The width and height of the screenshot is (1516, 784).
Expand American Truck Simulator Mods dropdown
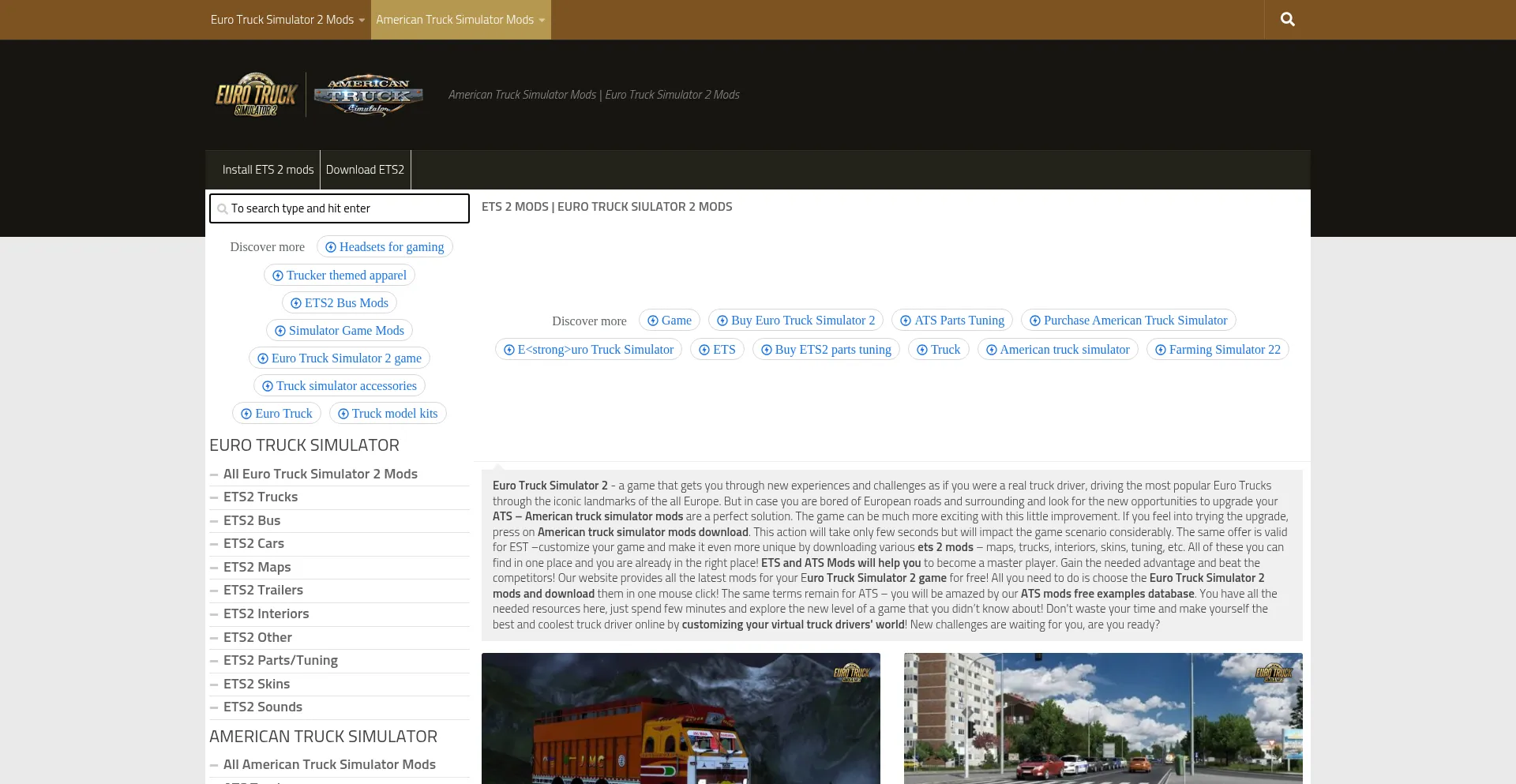pos(460,20)
